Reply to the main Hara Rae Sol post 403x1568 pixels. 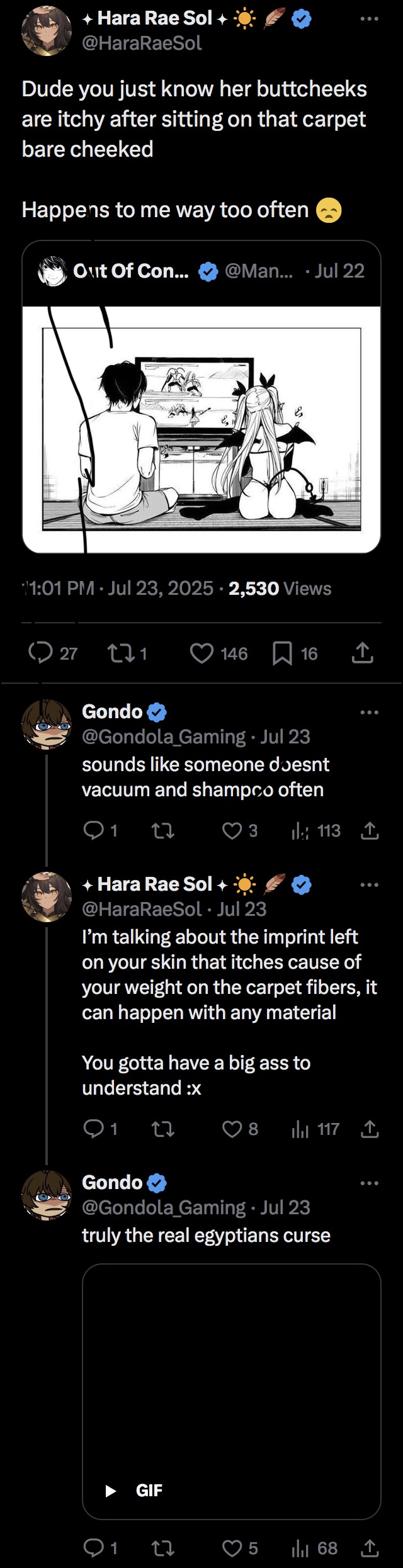pyautogui.click(x=41, y=653)
